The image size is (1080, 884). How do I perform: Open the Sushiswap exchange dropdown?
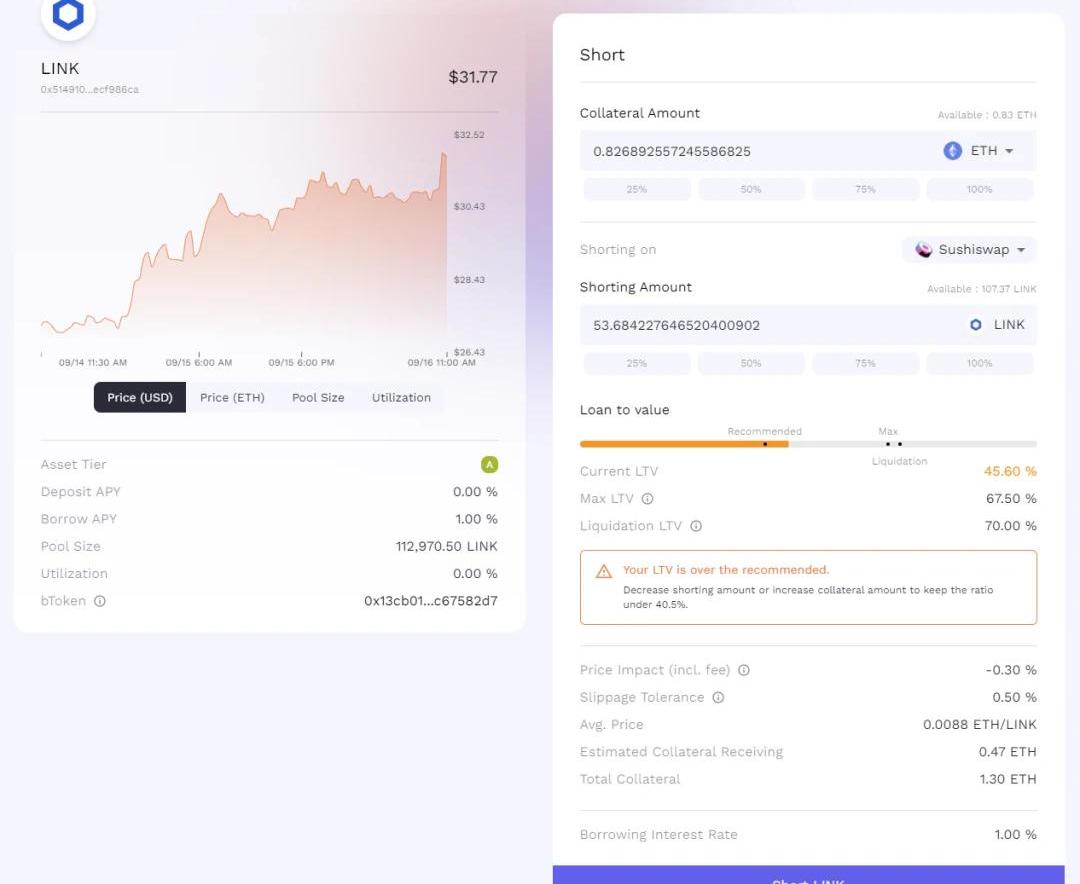[969, 250]
